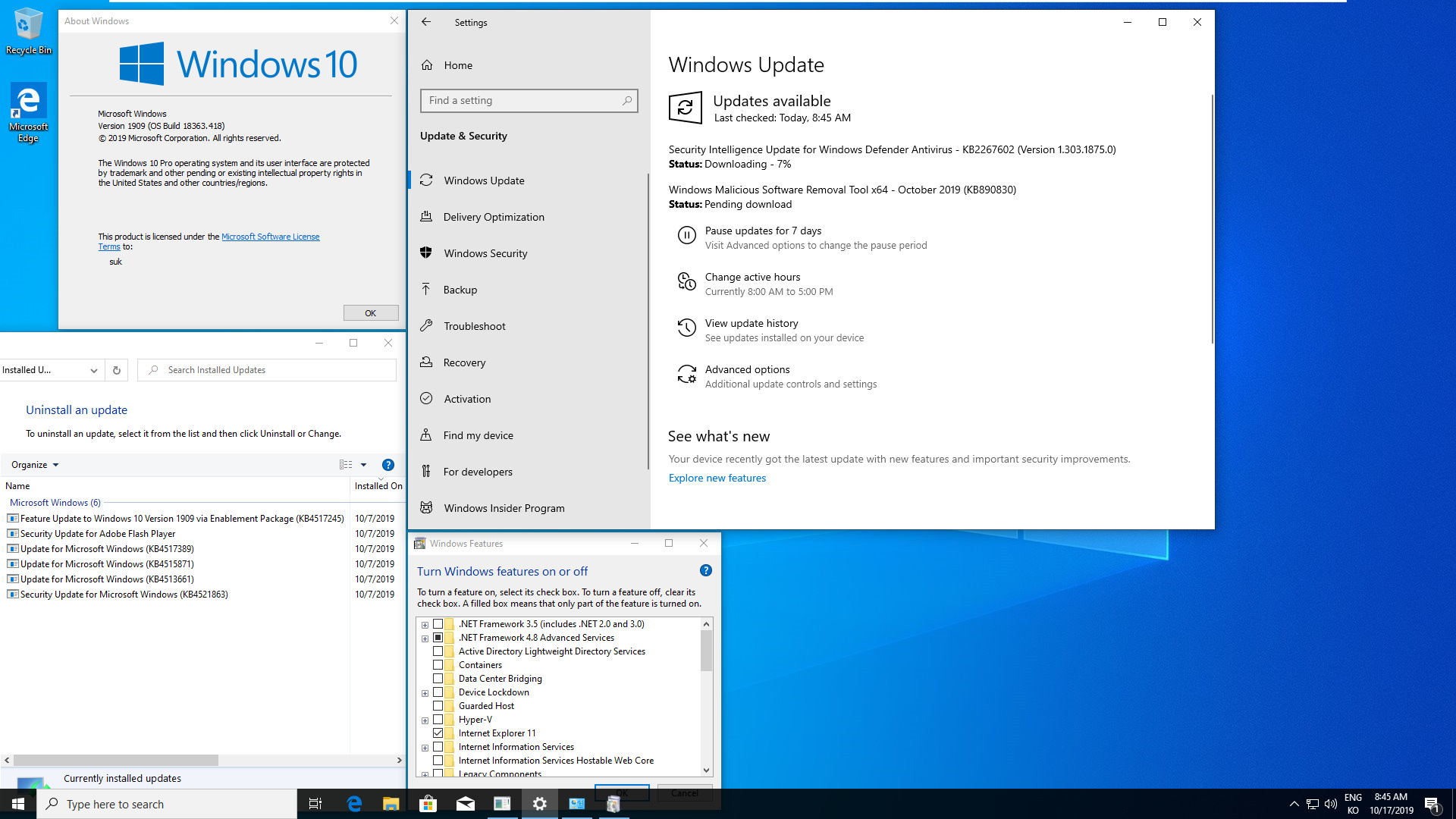Enable the Hyper-V Windows feature checkbox
Viewport: 1456px width, 819px height.
tap(437, 718)
